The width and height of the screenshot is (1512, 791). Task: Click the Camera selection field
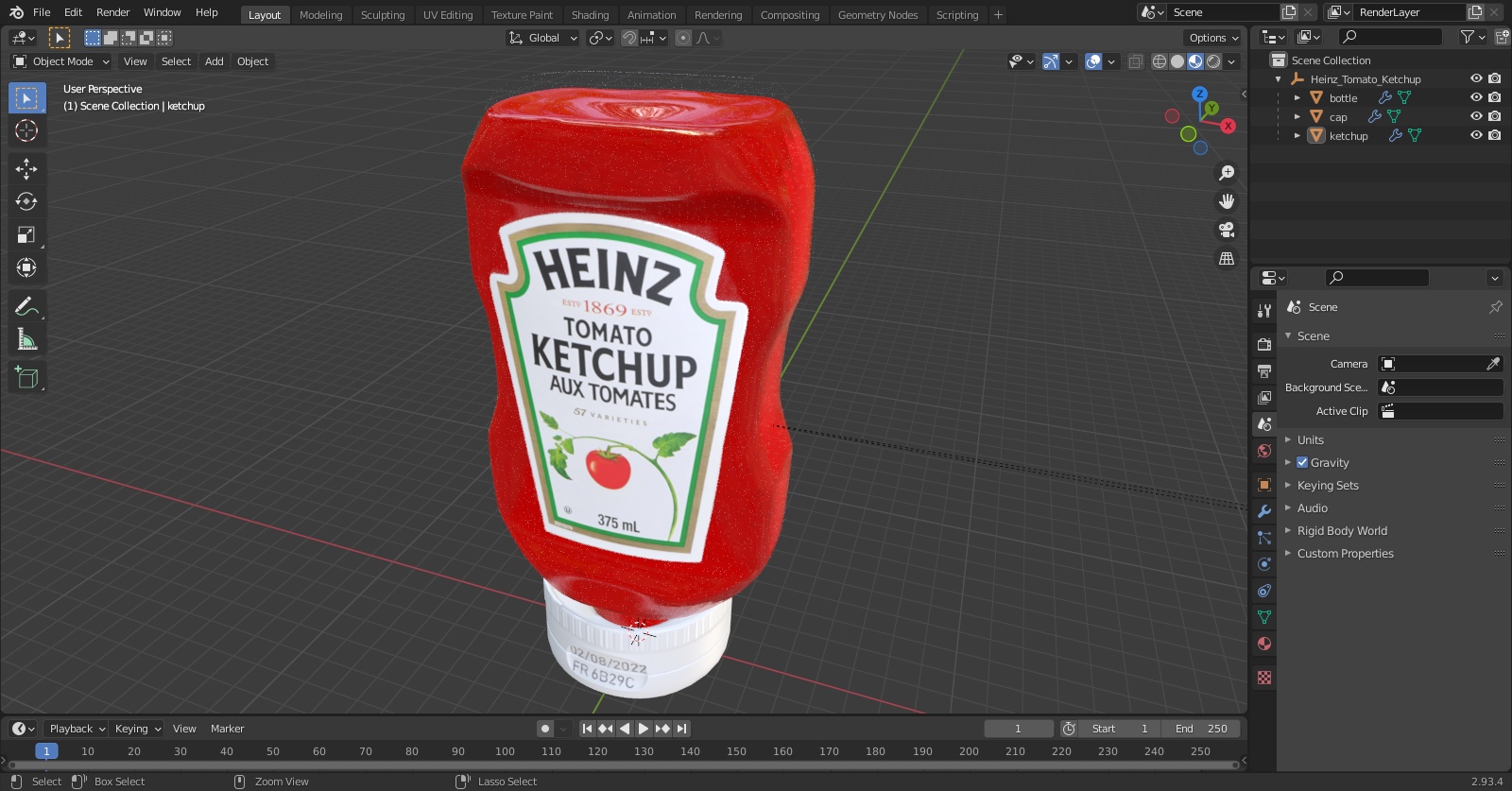coord(1440,364)
